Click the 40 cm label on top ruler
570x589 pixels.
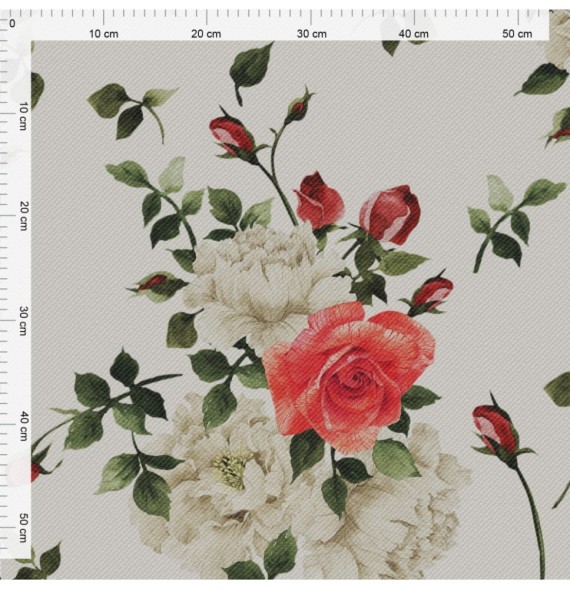pos(414,34)
